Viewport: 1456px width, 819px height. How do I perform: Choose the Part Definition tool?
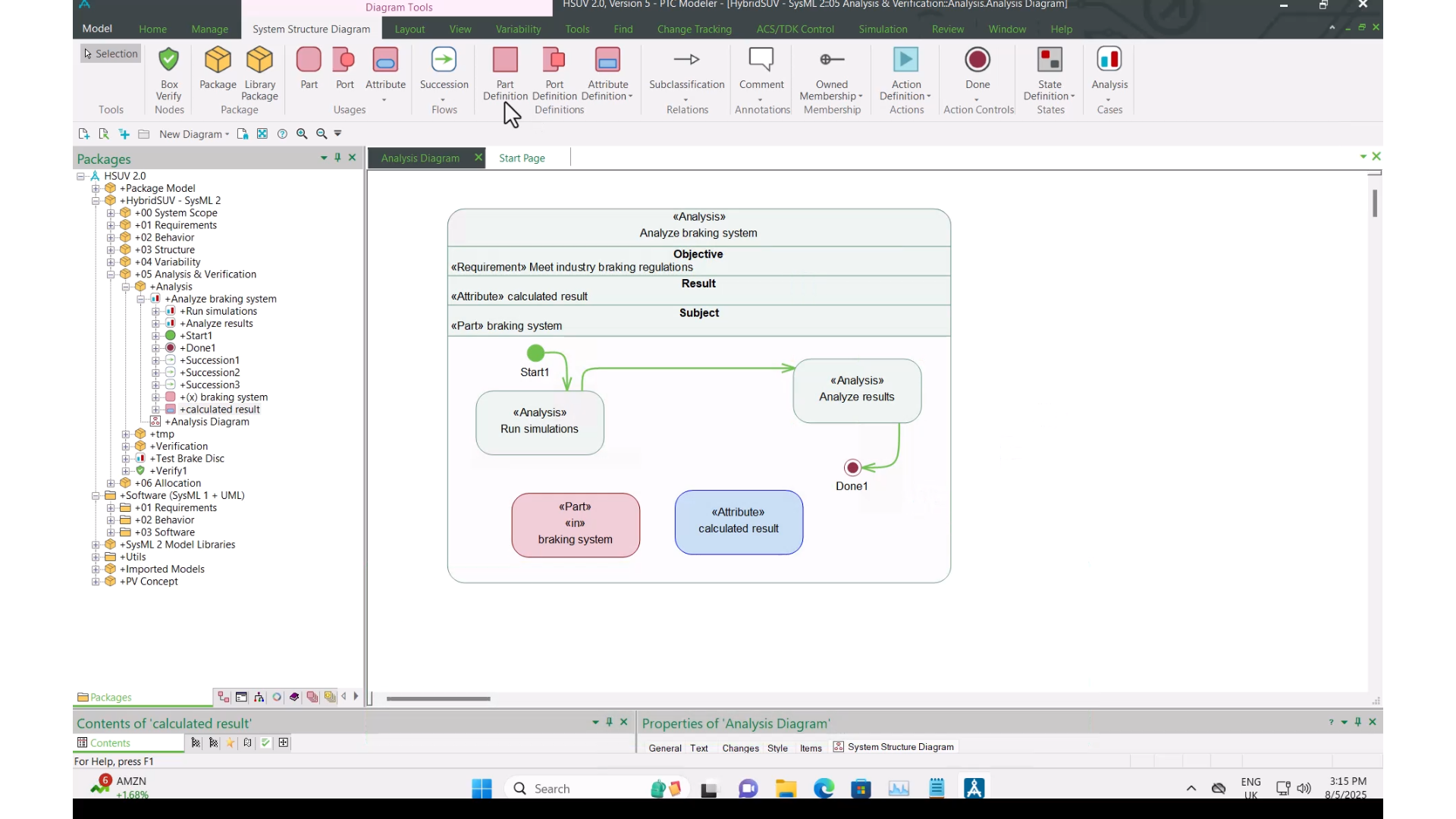(505, 74)
